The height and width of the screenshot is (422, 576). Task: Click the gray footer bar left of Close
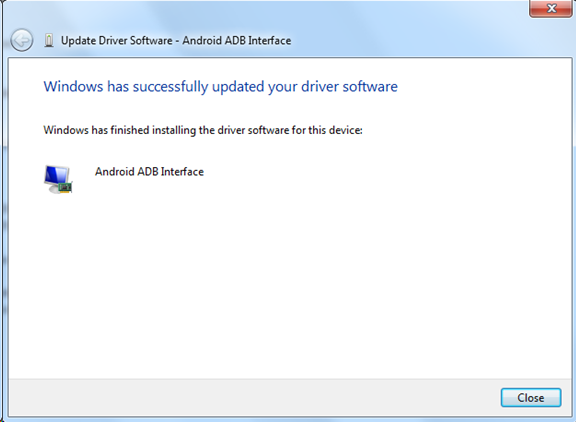pyautogui.click(x=253, y=397)
